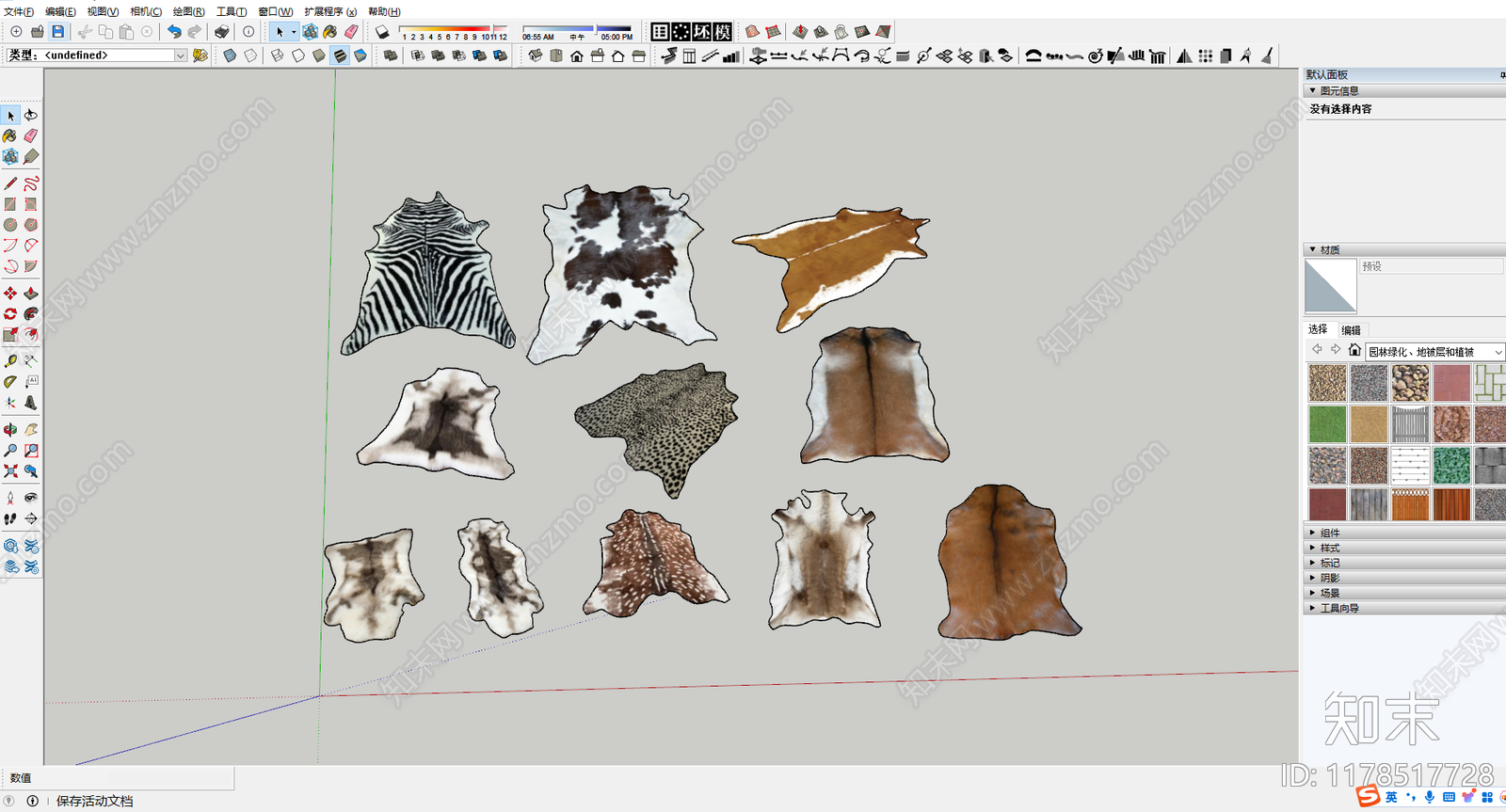The height and width of the screenshot is (812, 1506).
Task: Open the 文件(F) menu
Action: 19,11
